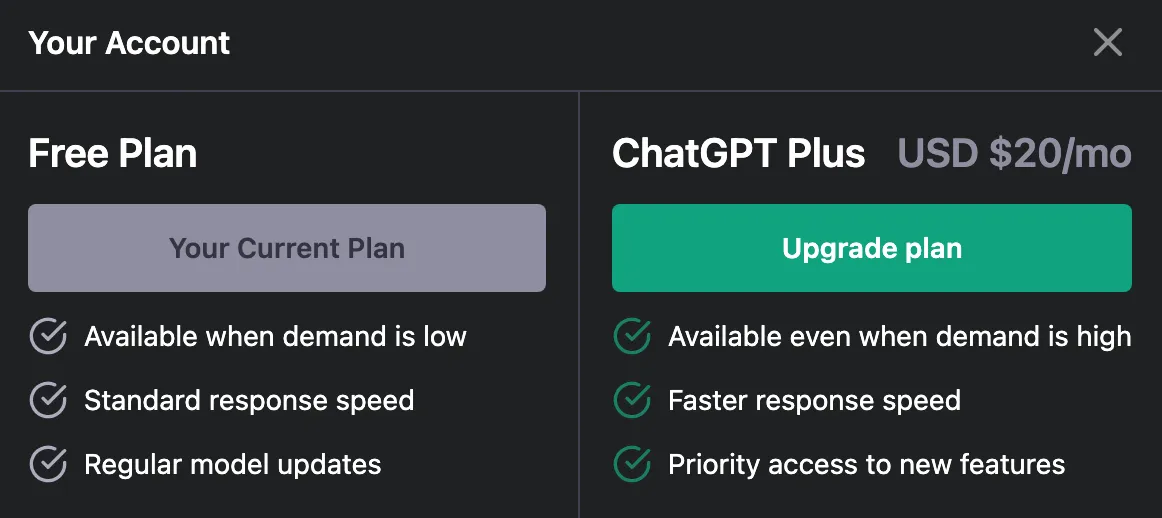Select the Your Account title text
Image resolution: width=1162 pixels, height=518 pixels.
click(x=129, y=43)
